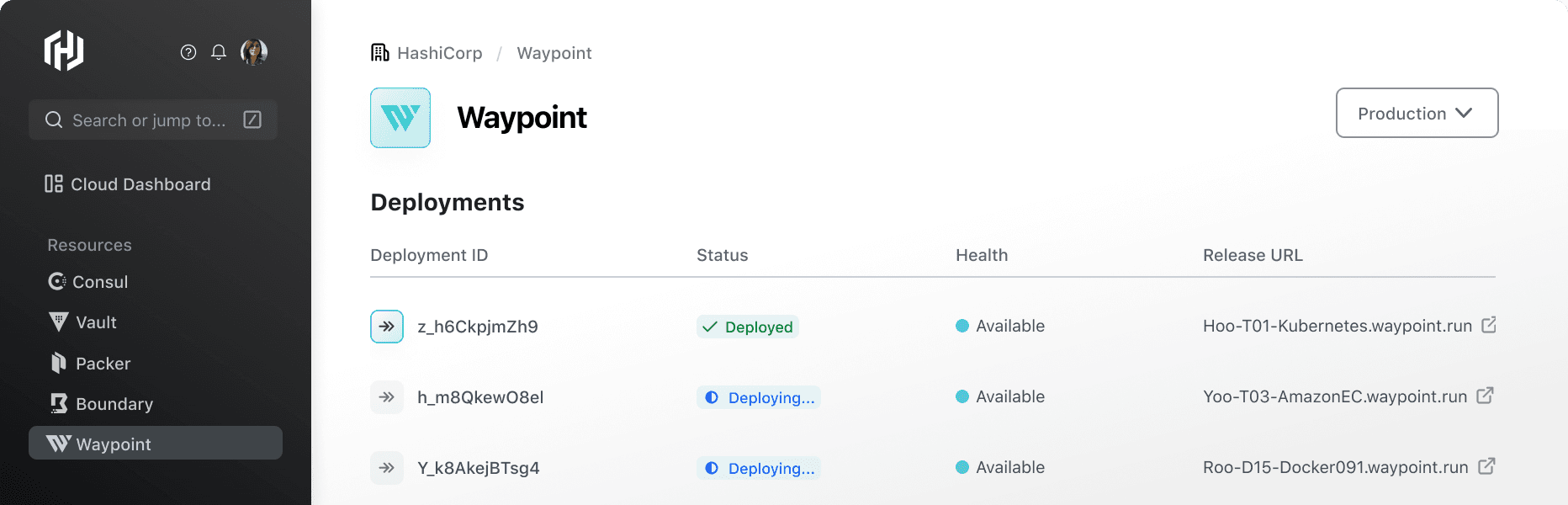Image resolution: width=1568 pixels, height=505 pixels.
Task: Open Boundary in Resources
Action: tap(101, 404)
